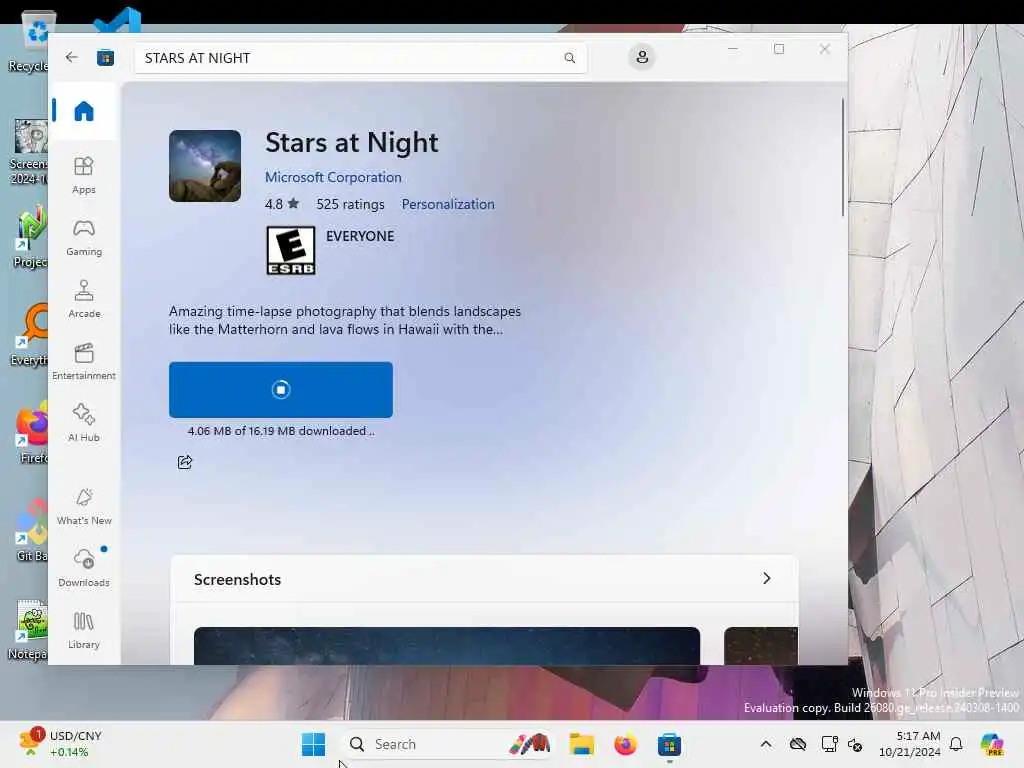The image size is (1024, 768).
Task: Open the Microsoft Corporation publisher link
Action: pos(333,177)
